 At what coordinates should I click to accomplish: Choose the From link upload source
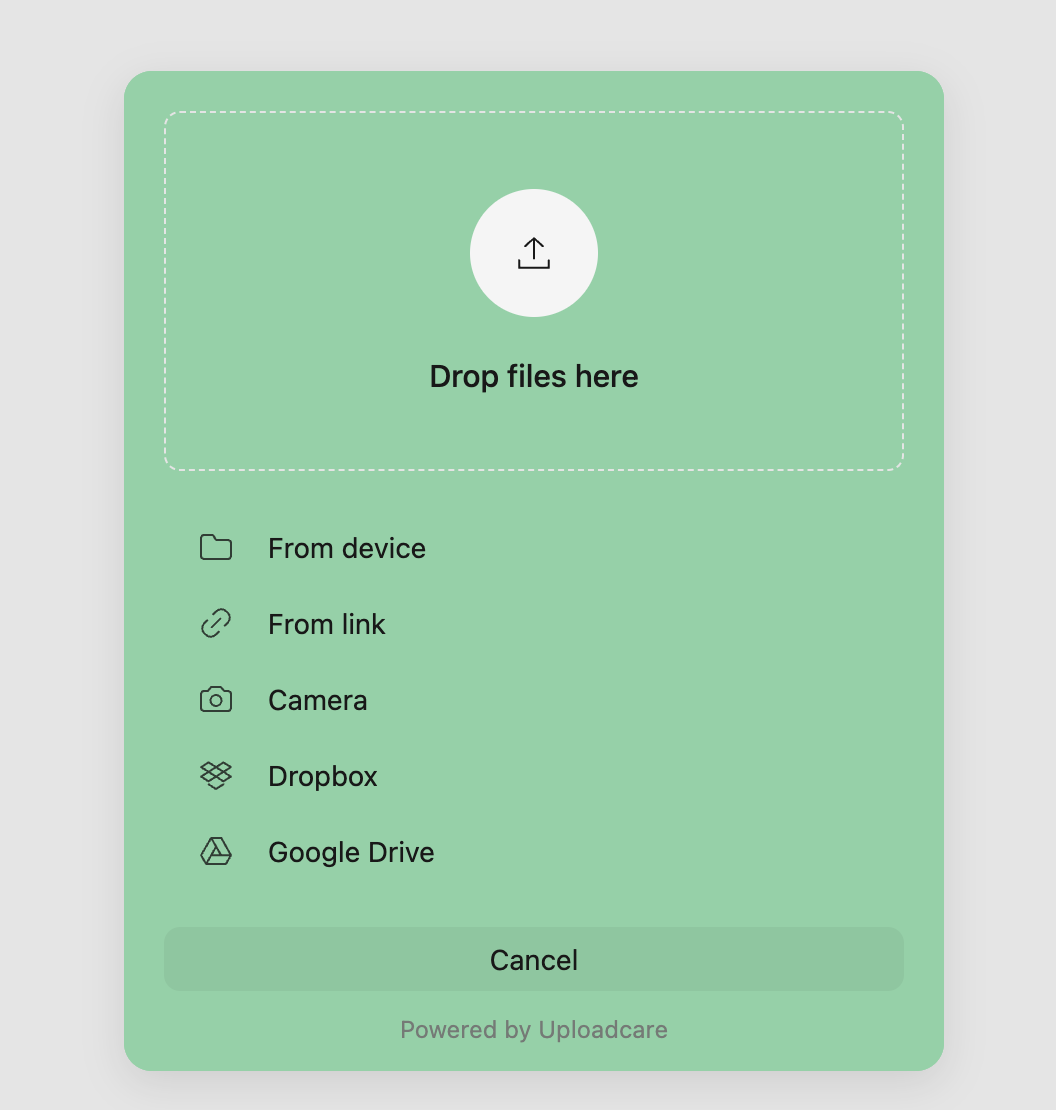point(327,624)
